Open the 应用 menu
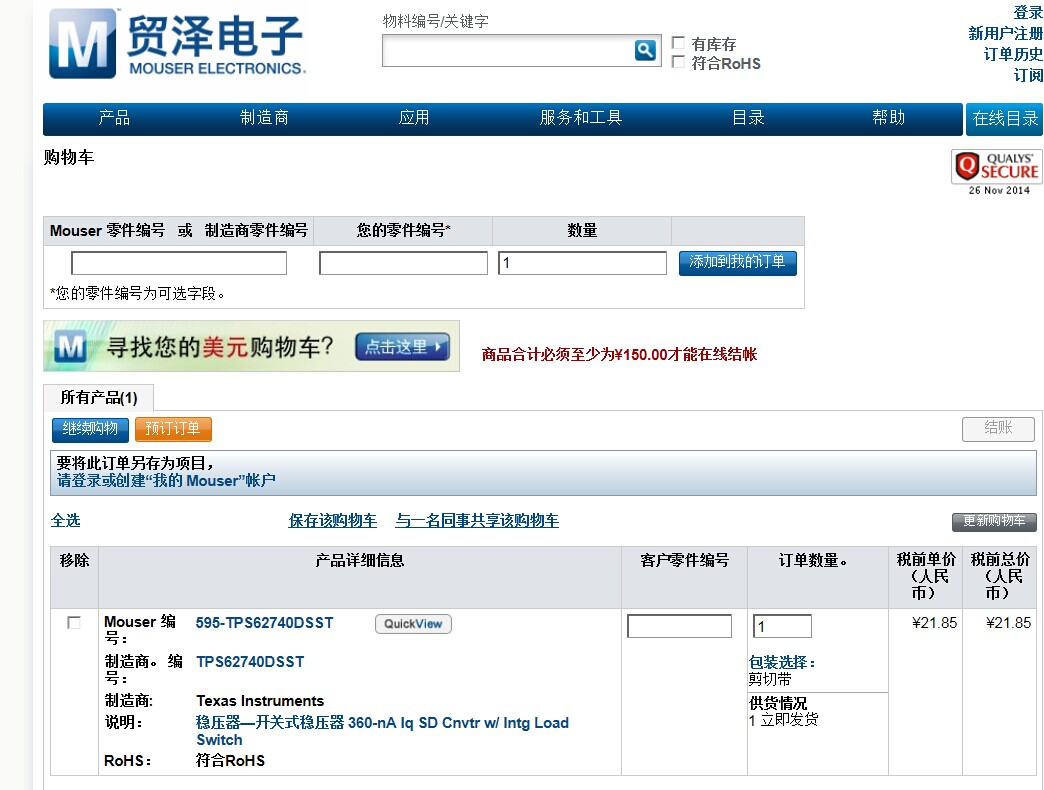 (x=413, y=118)
